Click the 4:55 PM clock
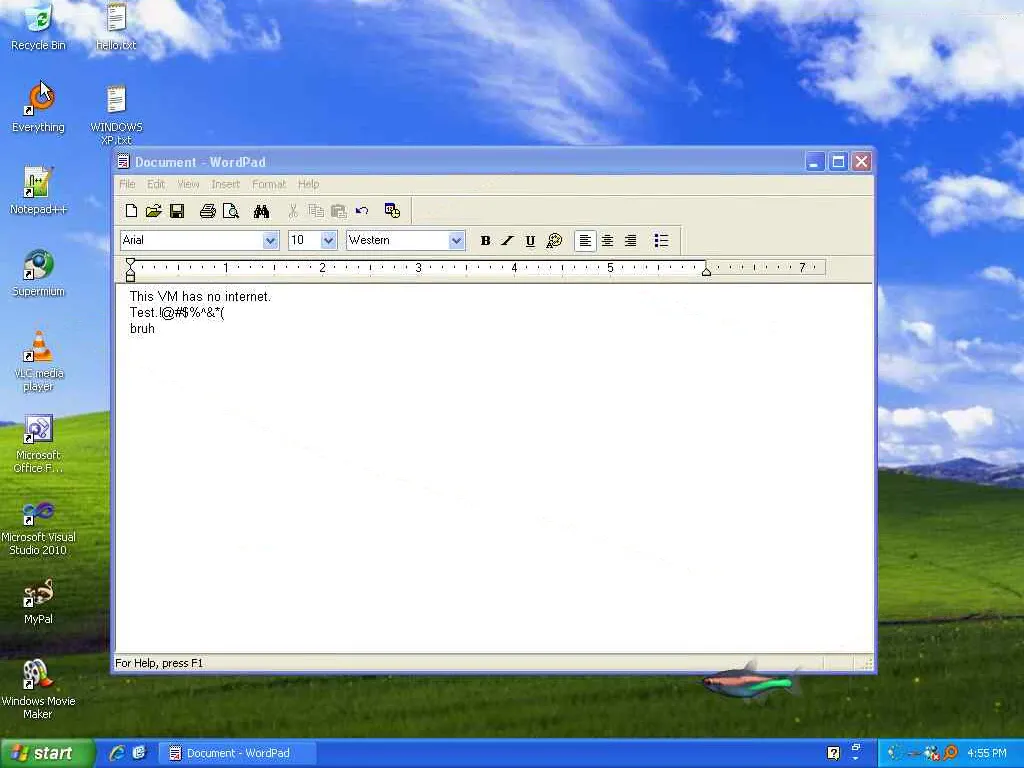The height and width of the screenshot is (768, 1024). (987, 753)
